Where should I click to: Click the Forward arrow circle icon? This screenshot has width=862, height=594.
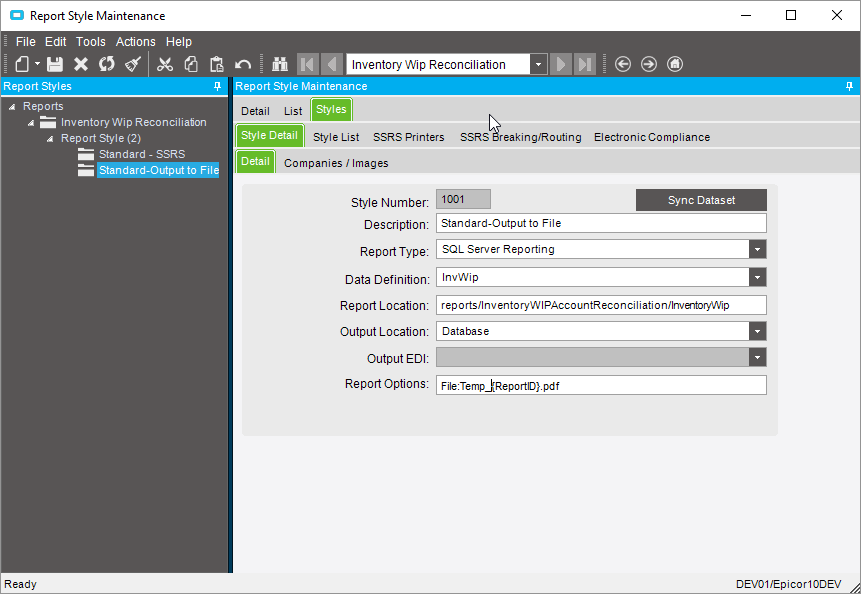point(649,64)
